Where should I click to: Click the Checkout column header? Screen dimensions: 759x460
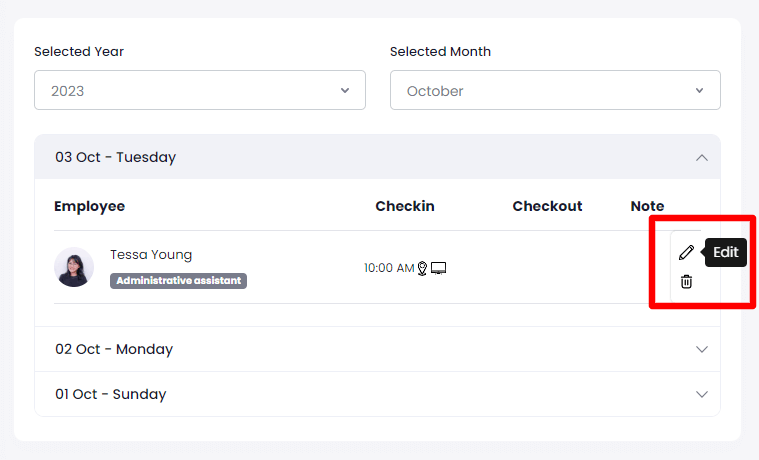(x=547, y=206)
